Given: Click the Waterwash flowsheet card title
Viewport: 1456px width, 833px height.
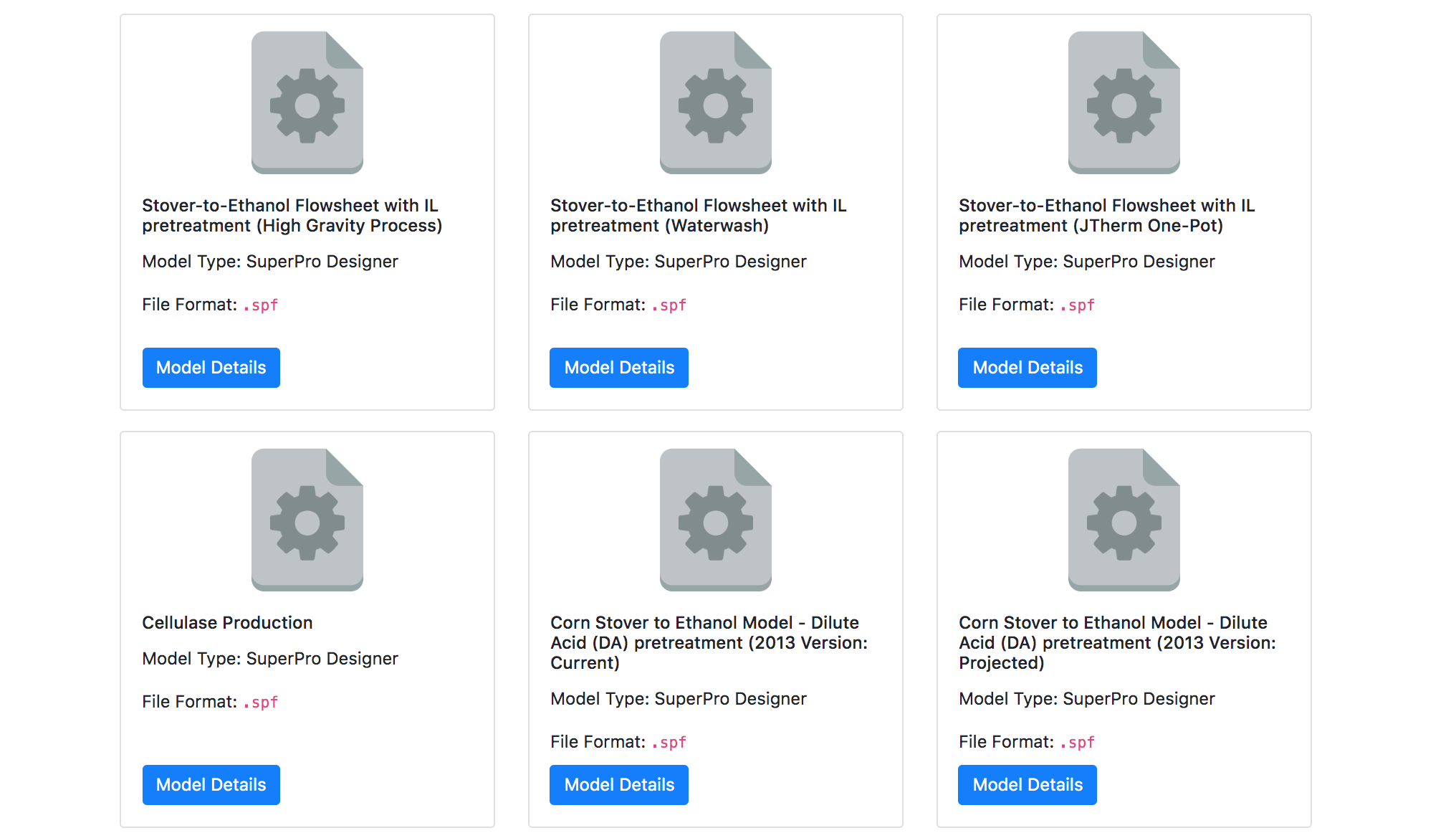Looking at the screenshot, I should pyautogui.click(x=698, y=216).
